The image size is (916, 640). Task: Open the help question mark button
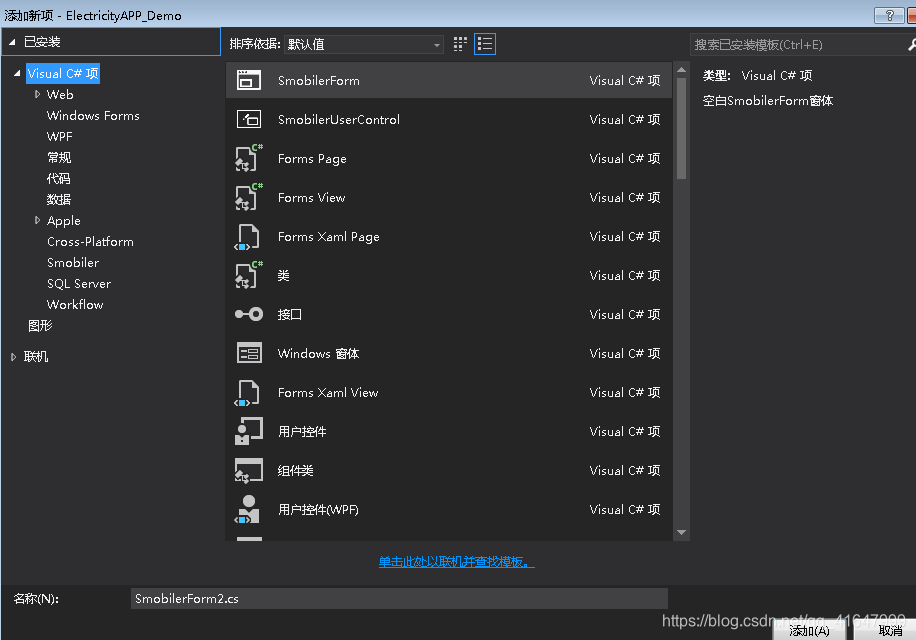(x=889, y=15)
